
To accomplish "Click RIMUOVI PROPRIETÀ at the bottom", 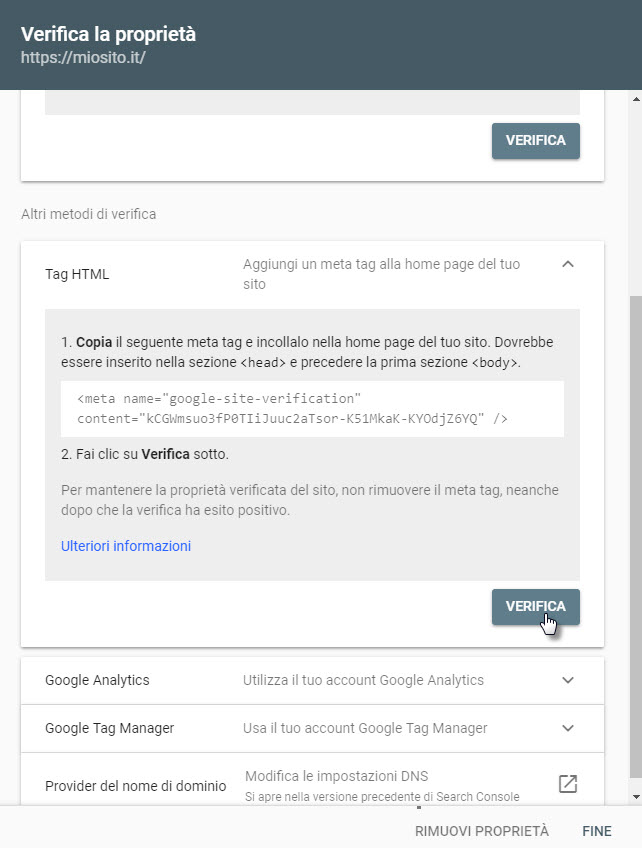I will [x=481, y=831].
